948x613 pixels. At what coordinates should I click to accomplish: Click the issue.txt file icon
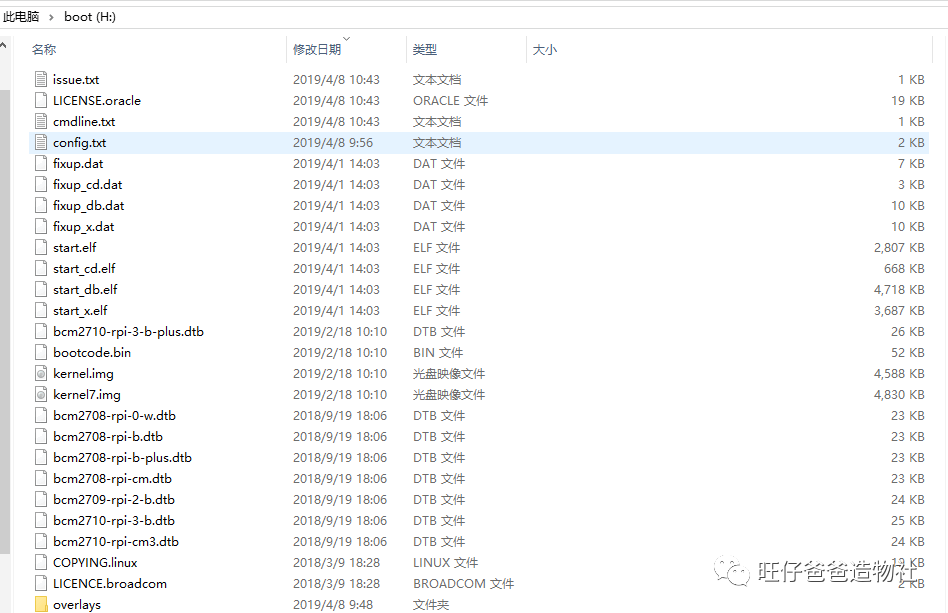(x=41, y=79)
